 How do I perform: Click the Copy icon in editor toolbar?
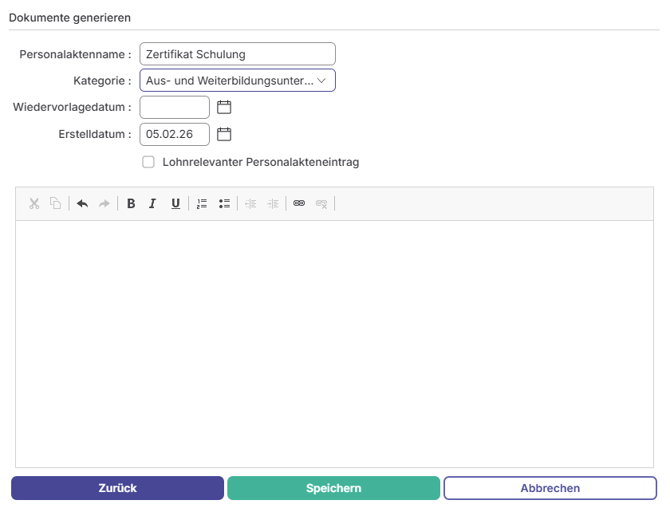[x=56, y=204]
